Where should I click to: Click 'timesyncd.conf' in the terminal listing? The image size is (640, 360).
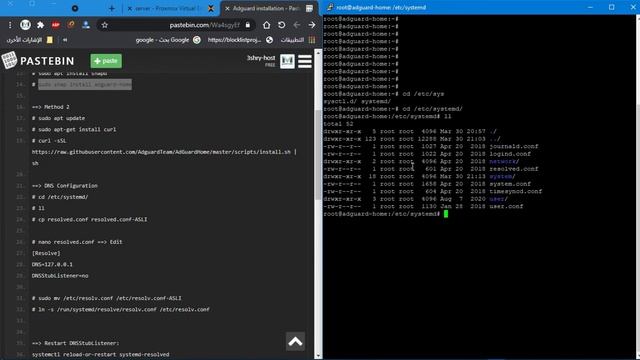coord(516,191)
